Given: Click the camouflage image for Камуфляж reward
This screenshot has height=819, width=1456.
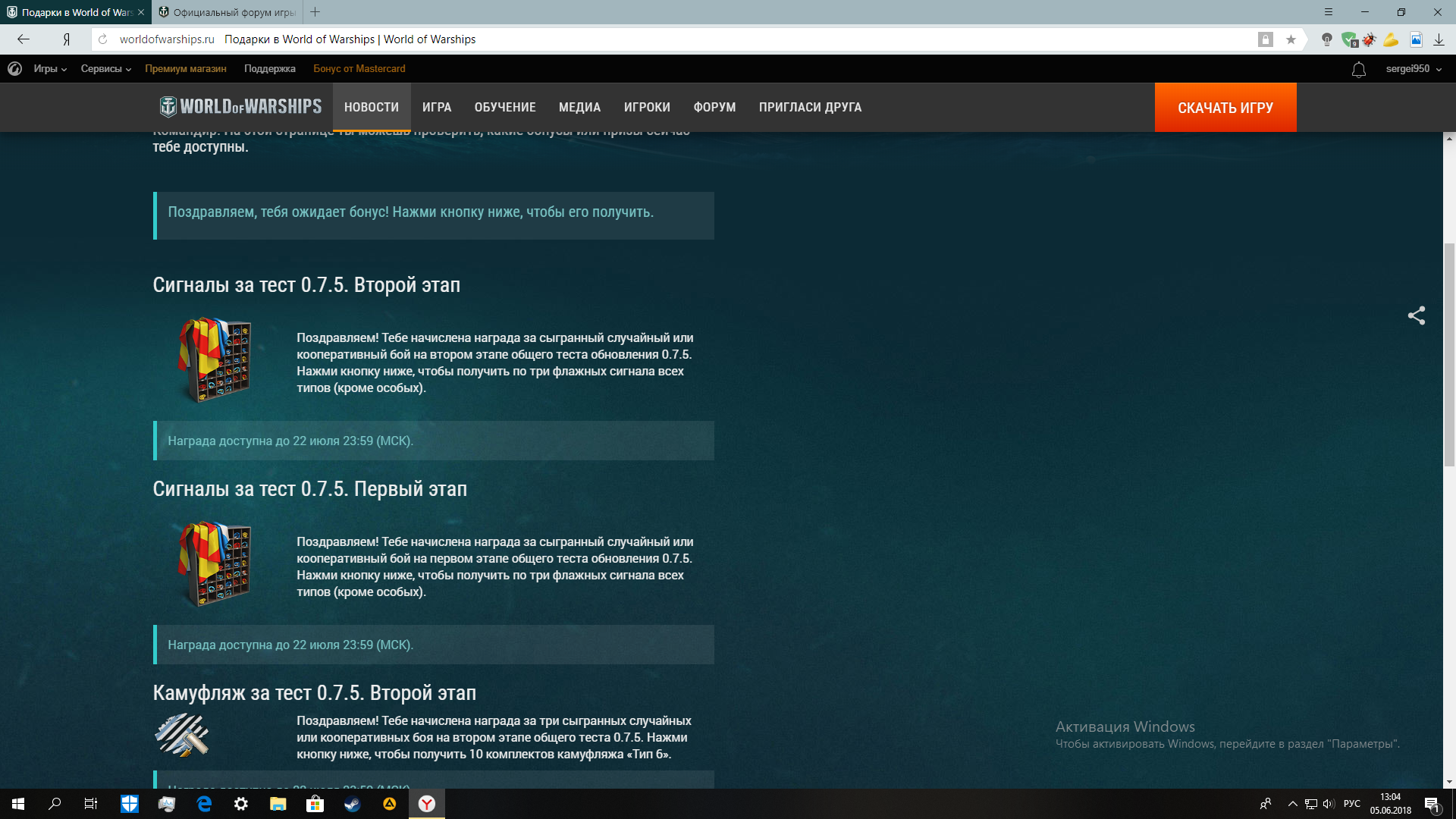Looking at the screenshot, I should tap(182, 735).
